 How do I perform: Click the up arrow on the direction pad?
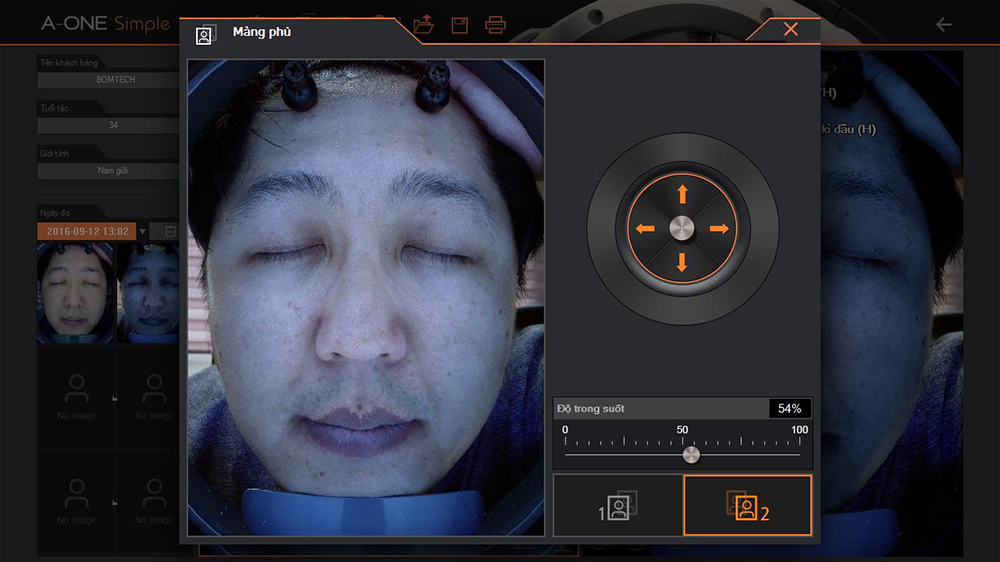click(x=682, y=194)
